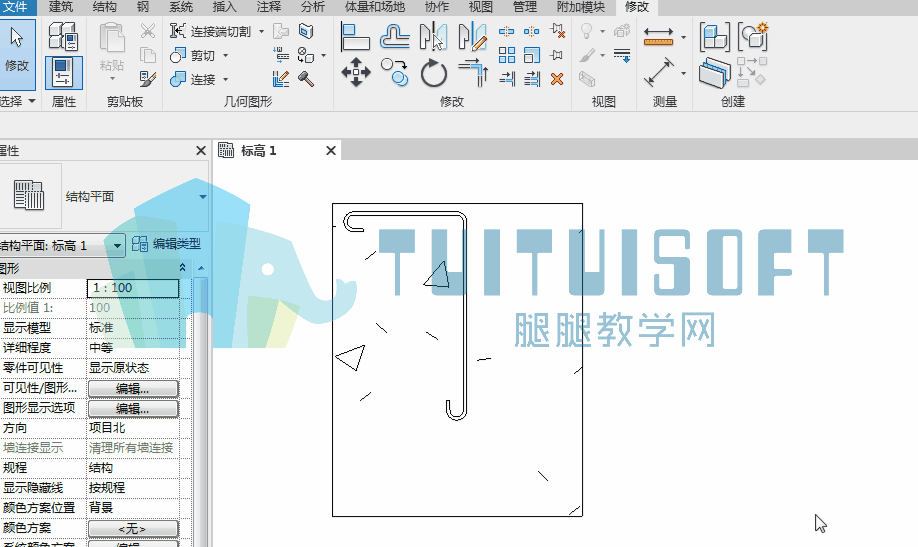The image size is (918, 547).
Task: Select the Move tool
Action: [x=356, y=73]
